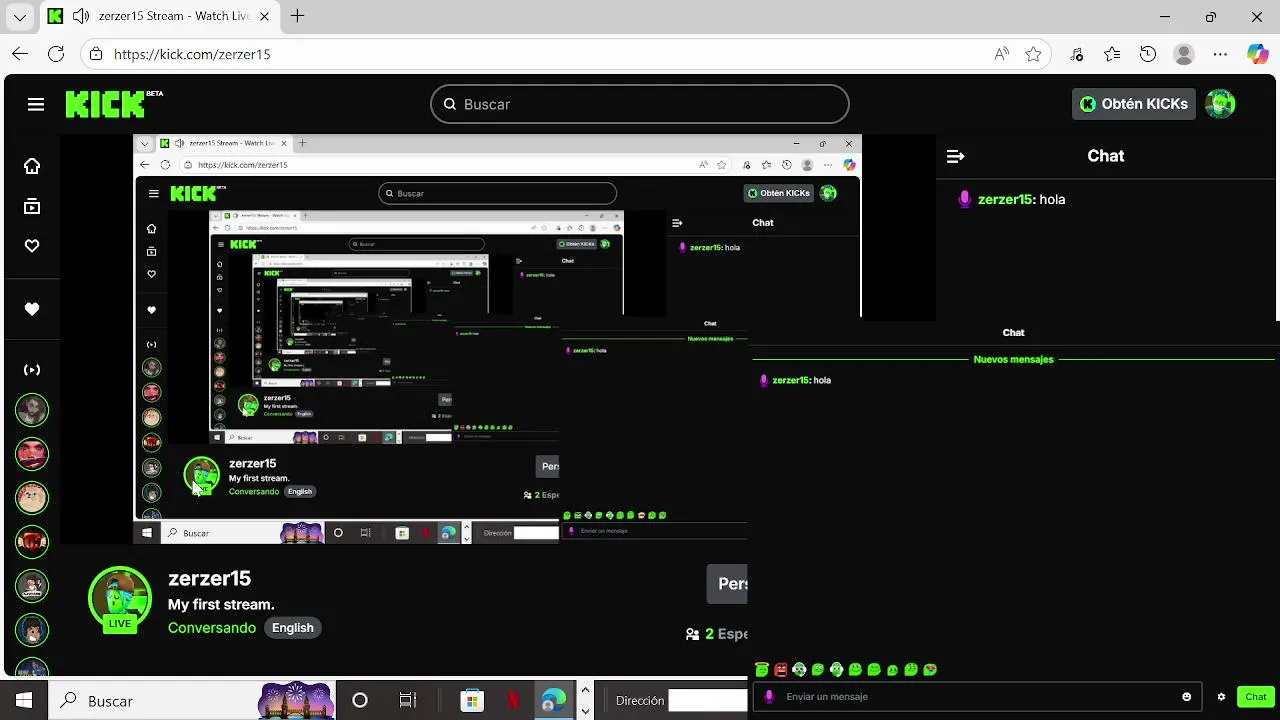Screen dimensions: 1280x720
Task: Click the Cortana circle on taskbar
Action: click(360, 700)
